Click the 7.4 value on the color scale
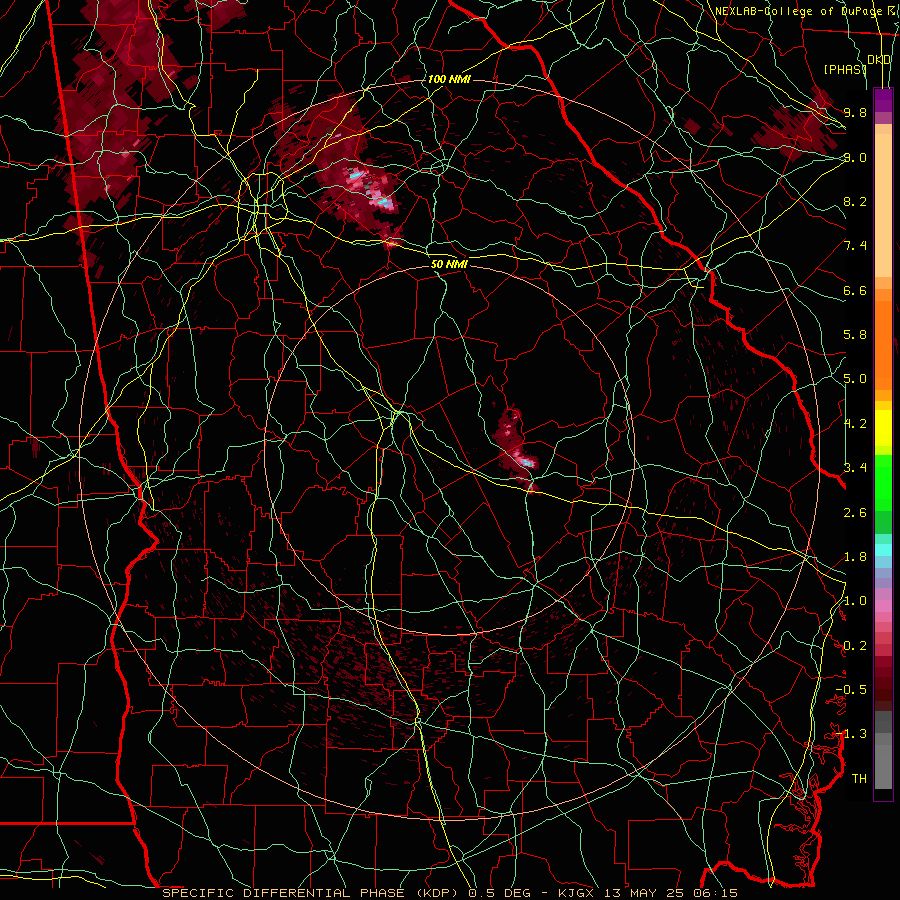The height and width of the screenshot is (900, 900). coord(855,246)
